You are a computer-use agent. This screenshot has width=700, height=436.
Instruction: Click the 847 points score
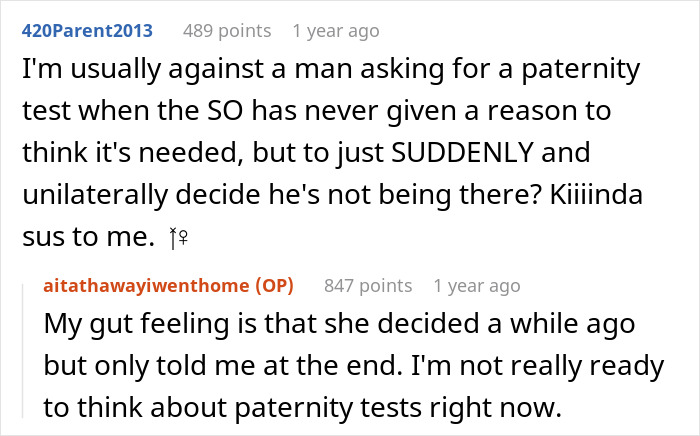click(368, 286)
